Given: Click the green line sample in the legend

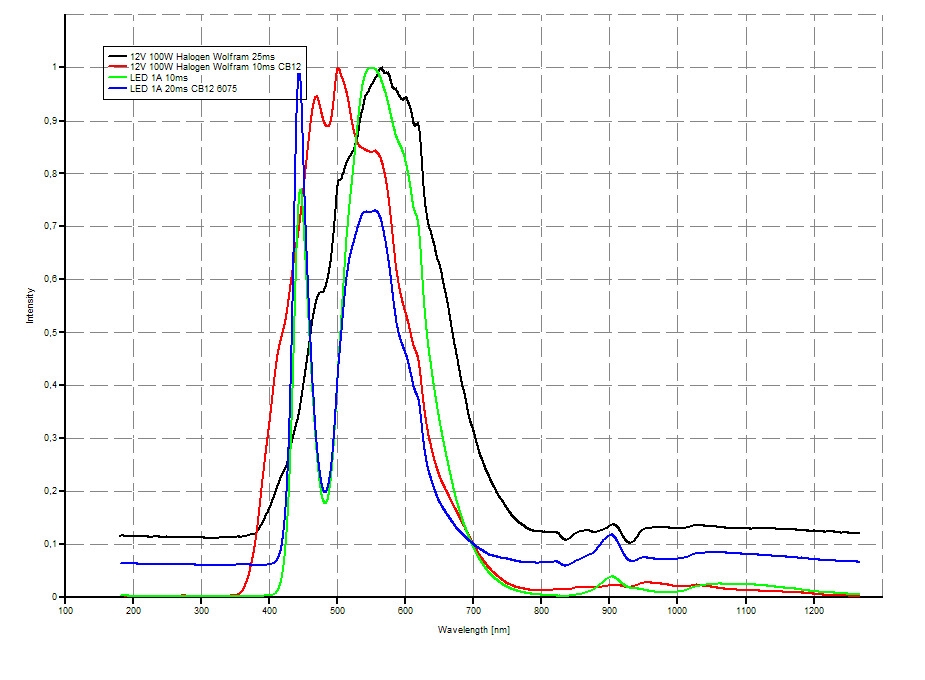Looking at the screenshot, I should 119,78.
